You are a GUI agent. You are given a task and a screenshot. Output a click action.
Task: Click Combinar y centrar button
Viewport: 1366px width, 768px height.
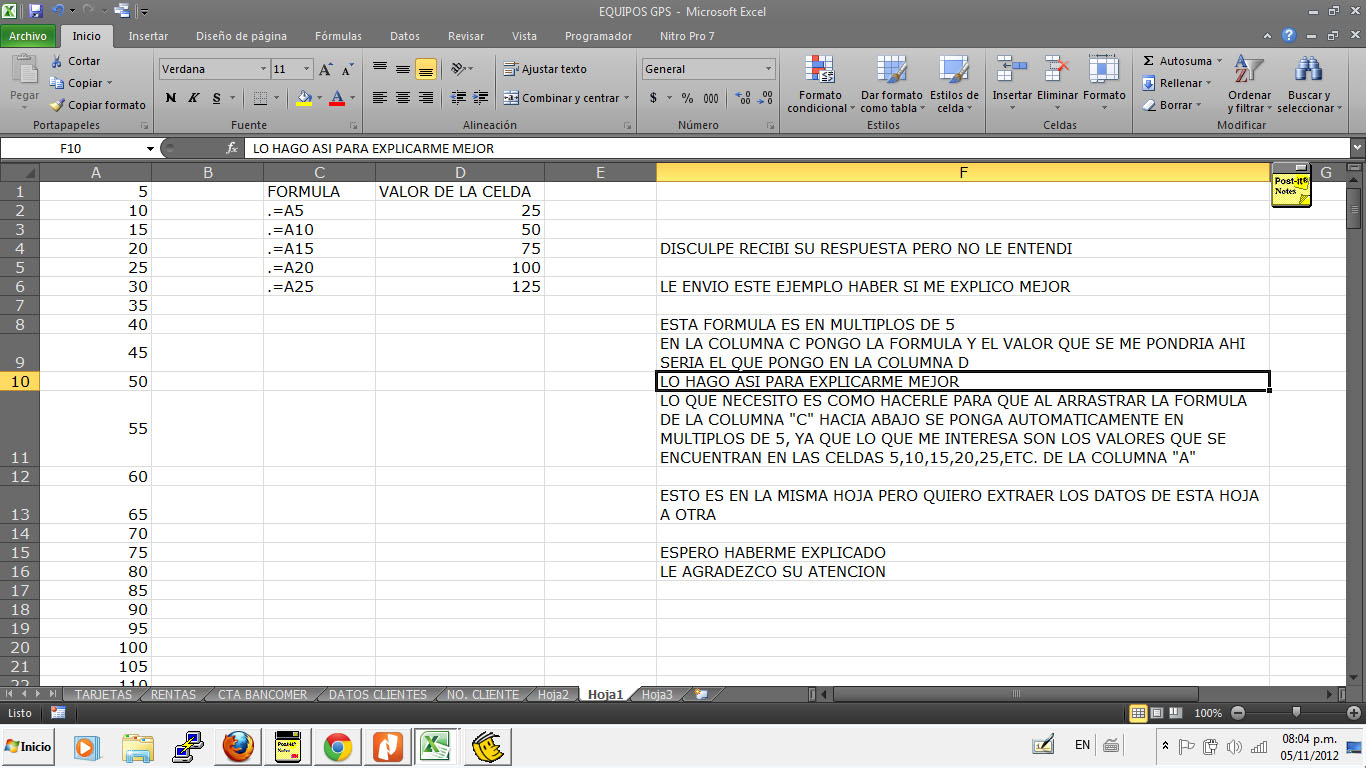[567, 98]
